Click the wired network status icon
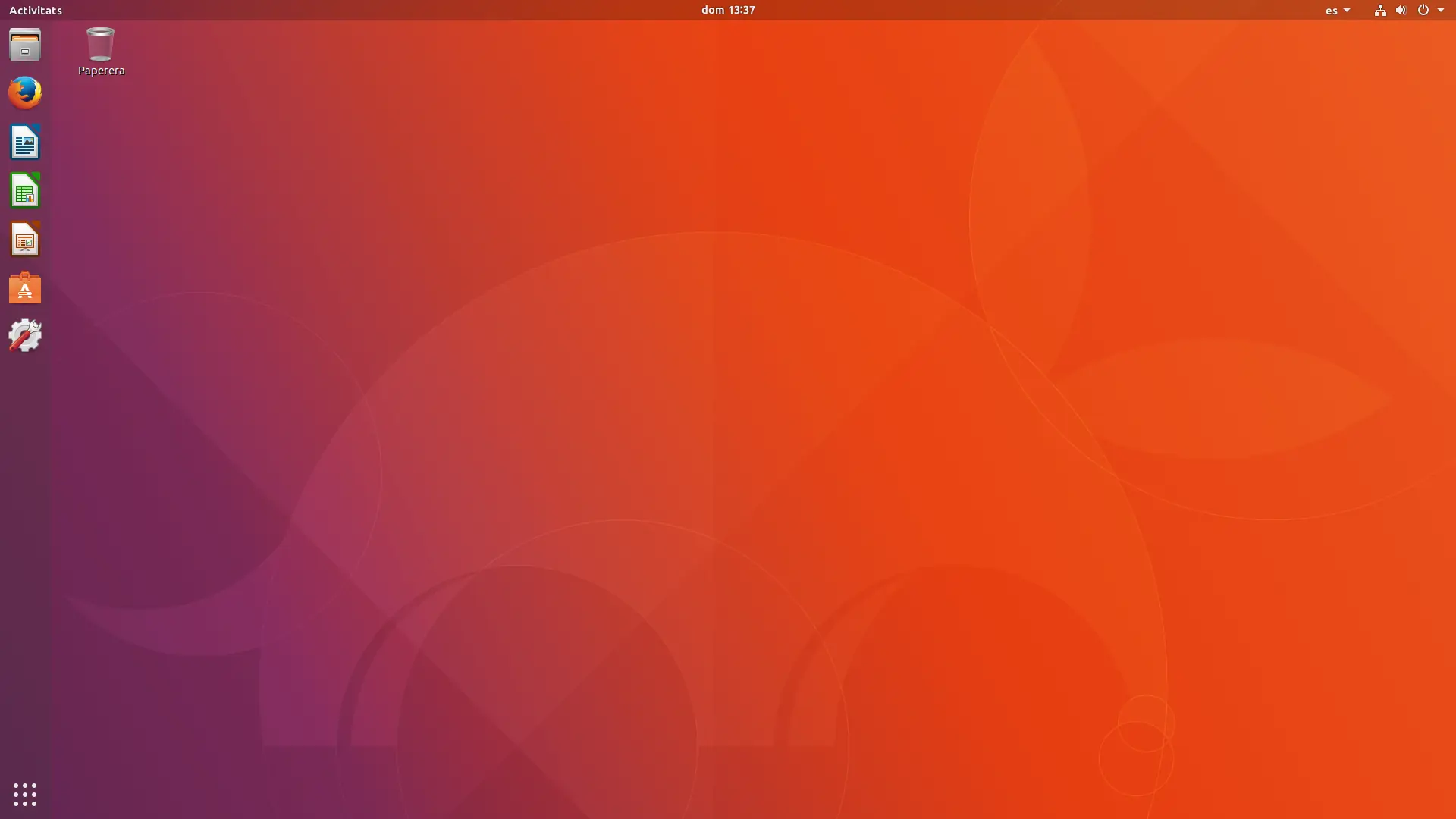The width and height of the screenshot is (1456, 819). tap(1380, 10)
